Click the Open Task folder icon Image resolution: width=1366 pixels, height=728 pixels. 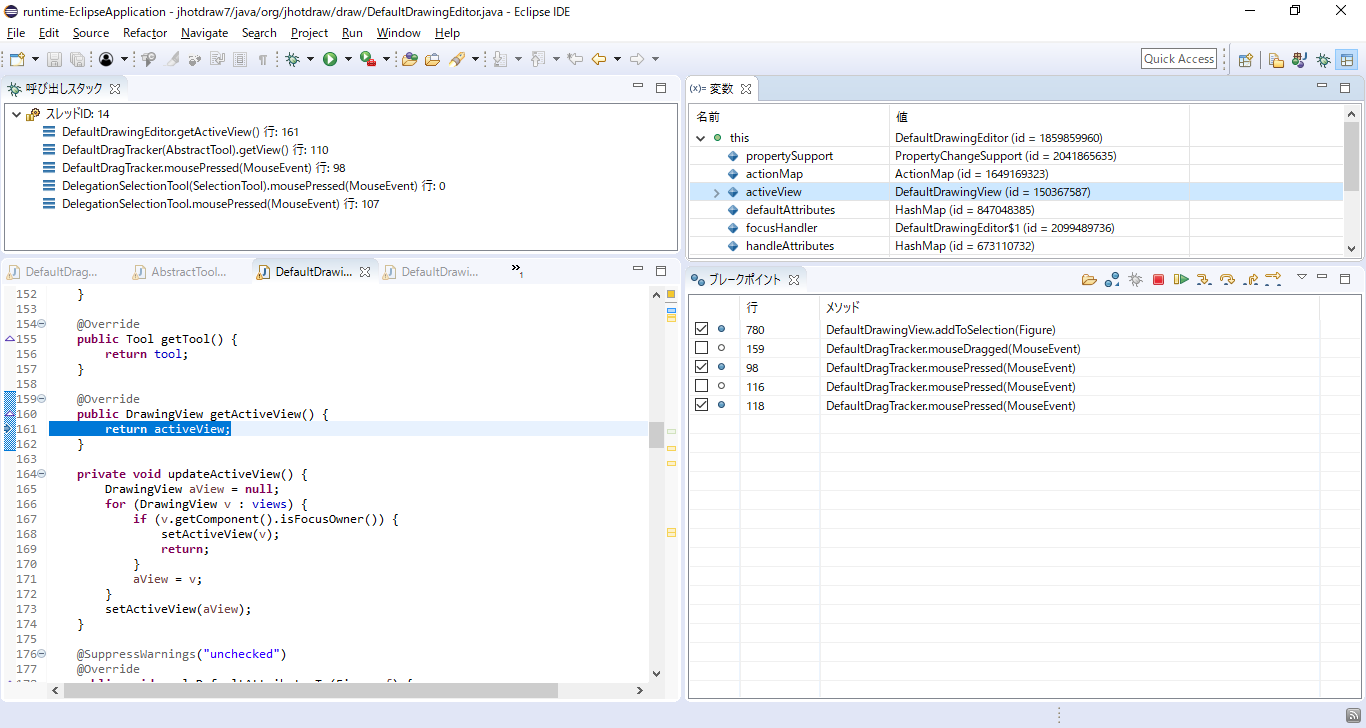pyautogui.click(x=432, y=59)
